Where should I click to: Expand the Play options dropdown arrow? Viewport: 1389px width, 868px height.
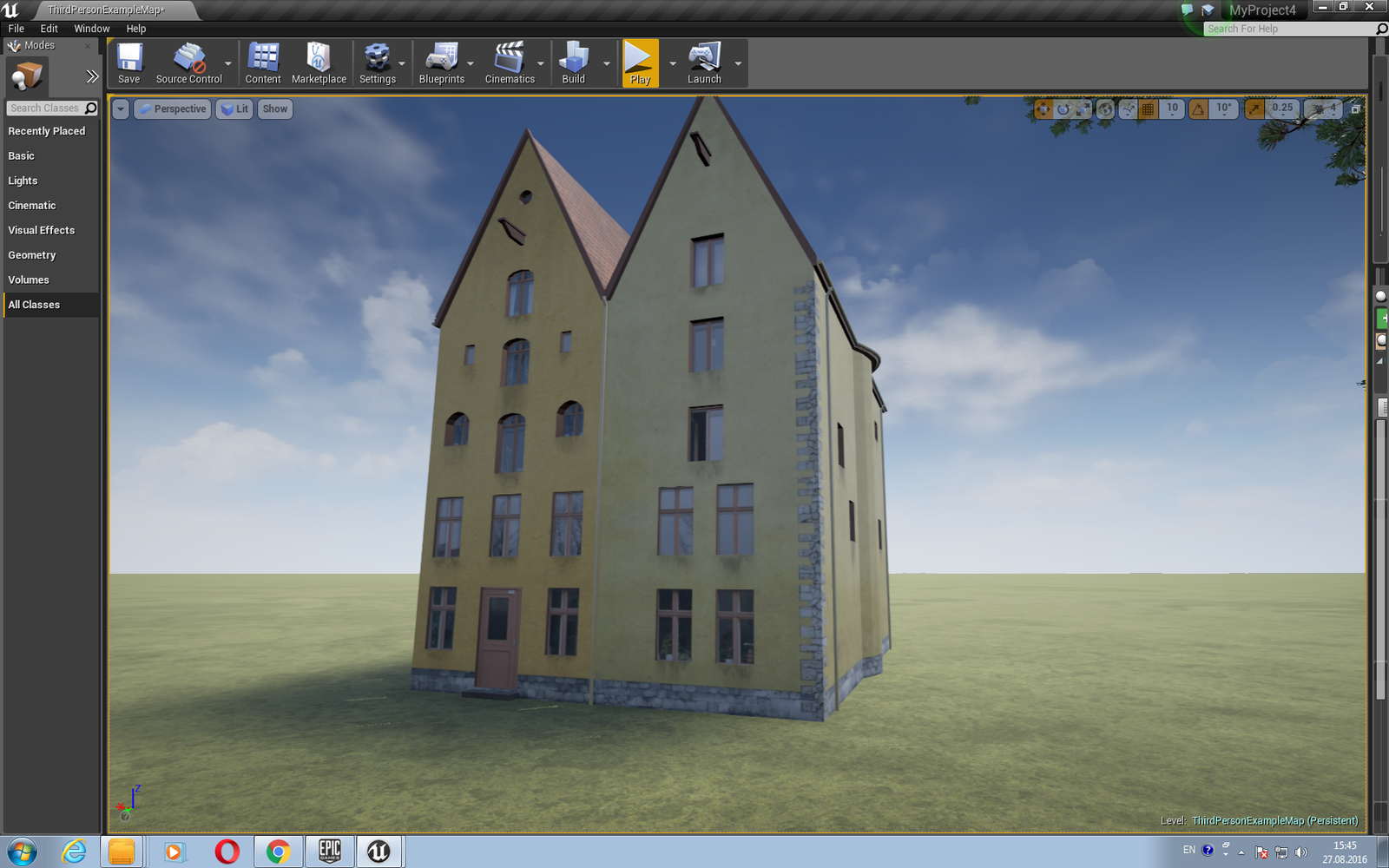(x=672, y=63)
